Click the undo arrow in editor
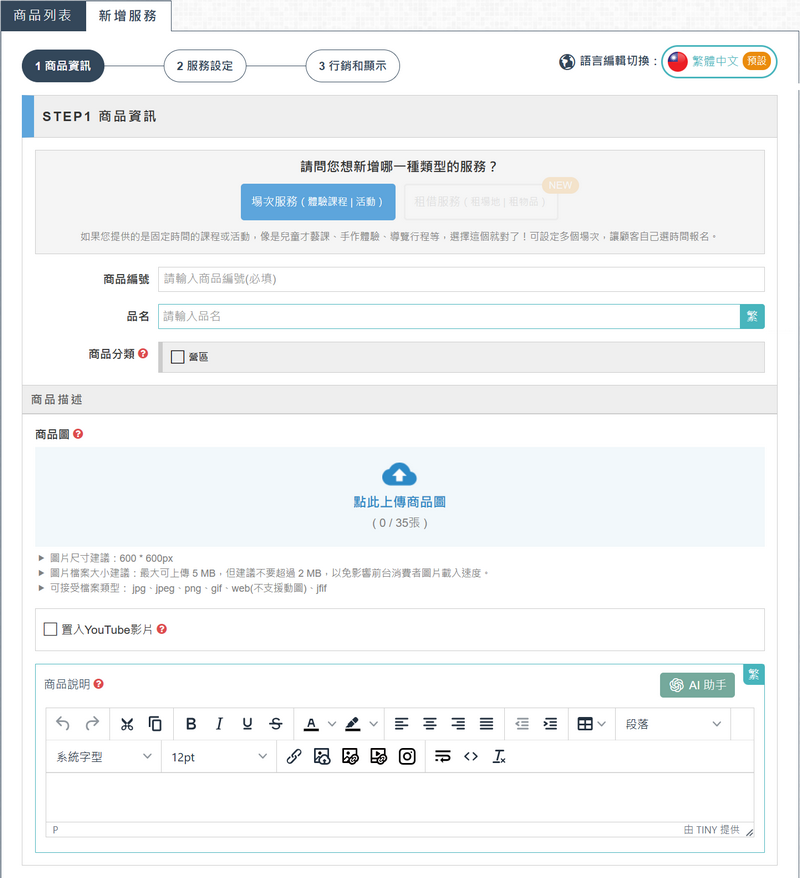800x878 pixels. tap(63, 724)
